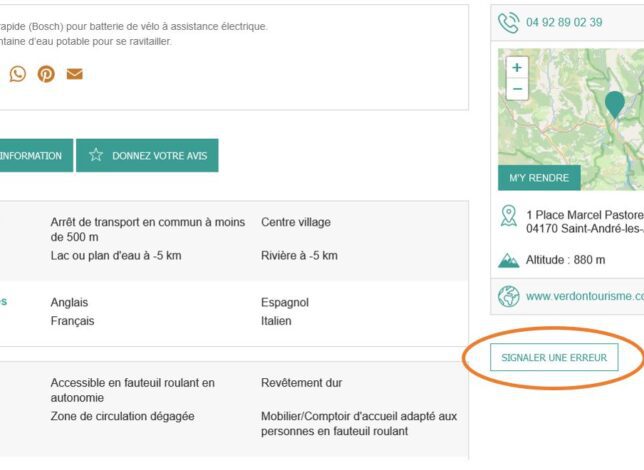Viewport: 644px width, 470px height.
Task: Click the star icon to review
Action: coord(96,155)
